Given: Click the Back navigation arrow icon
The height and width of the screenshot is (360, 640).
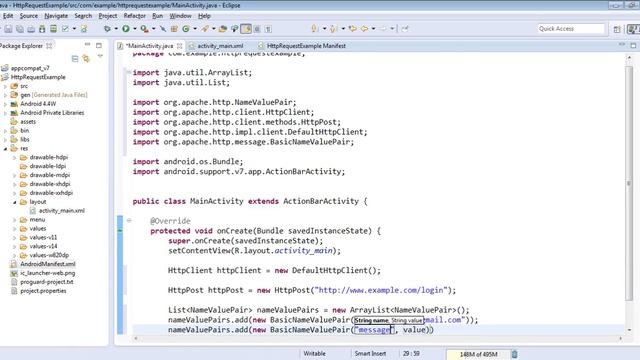Looking at the screenshot, I should pos(364,29).
